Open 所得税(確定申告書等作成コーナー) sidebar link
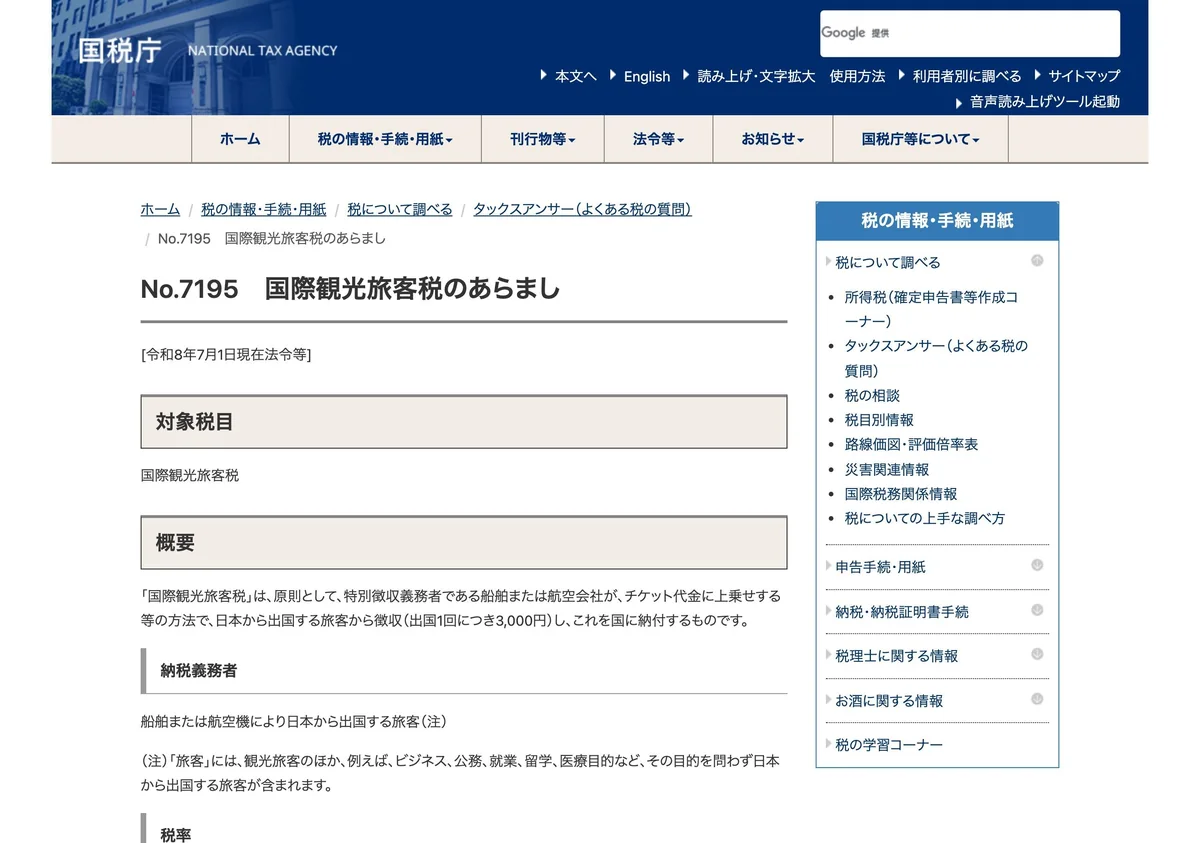Screen dimensions: 1200x843 pos(931,309)
